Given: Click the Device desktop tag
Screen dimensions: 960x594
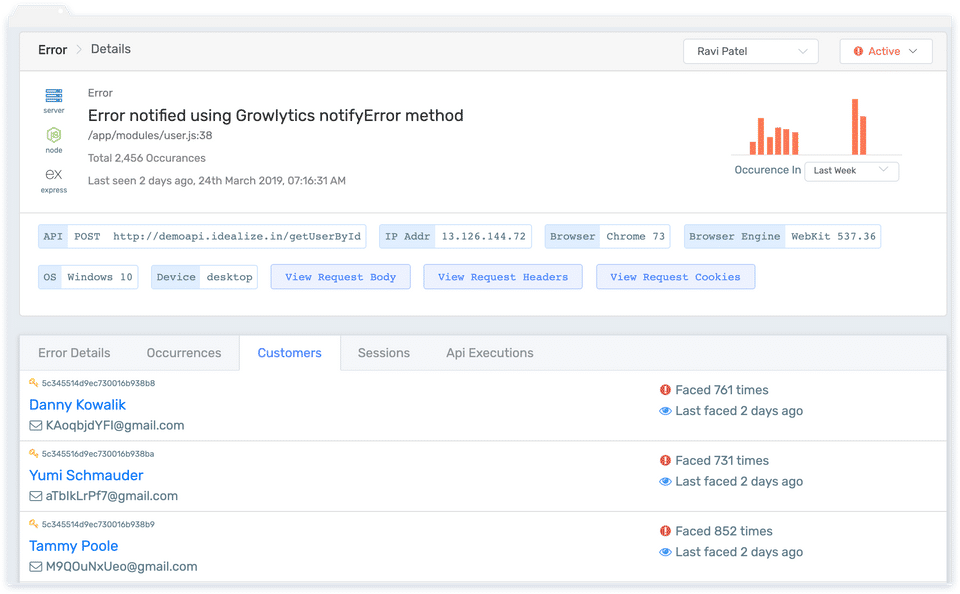Looking at the screenshot, I should (204, 277).
